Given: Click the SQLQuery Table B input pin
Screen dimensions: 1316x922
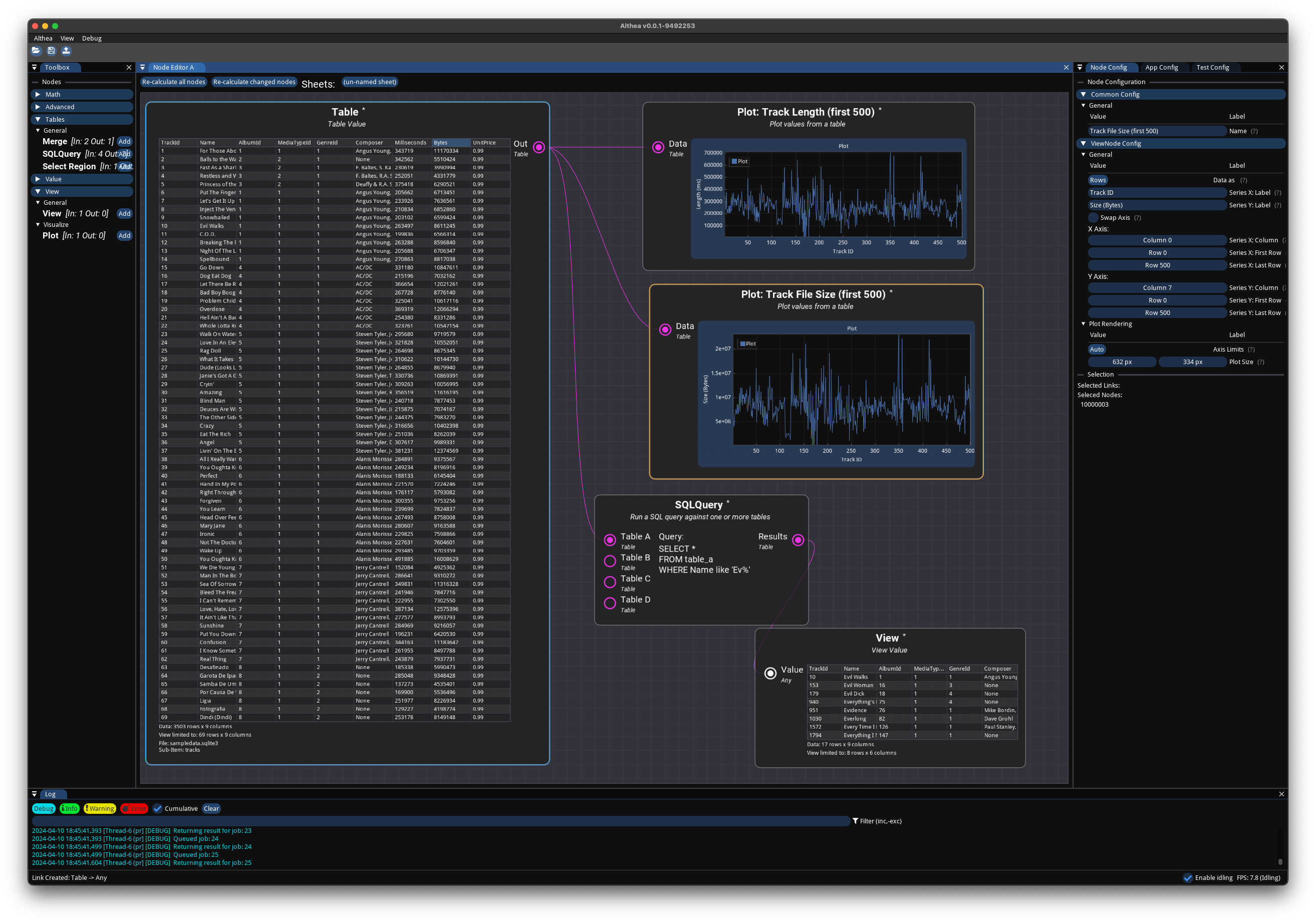Looking at the screenshot, I should [x=610, y=561].
